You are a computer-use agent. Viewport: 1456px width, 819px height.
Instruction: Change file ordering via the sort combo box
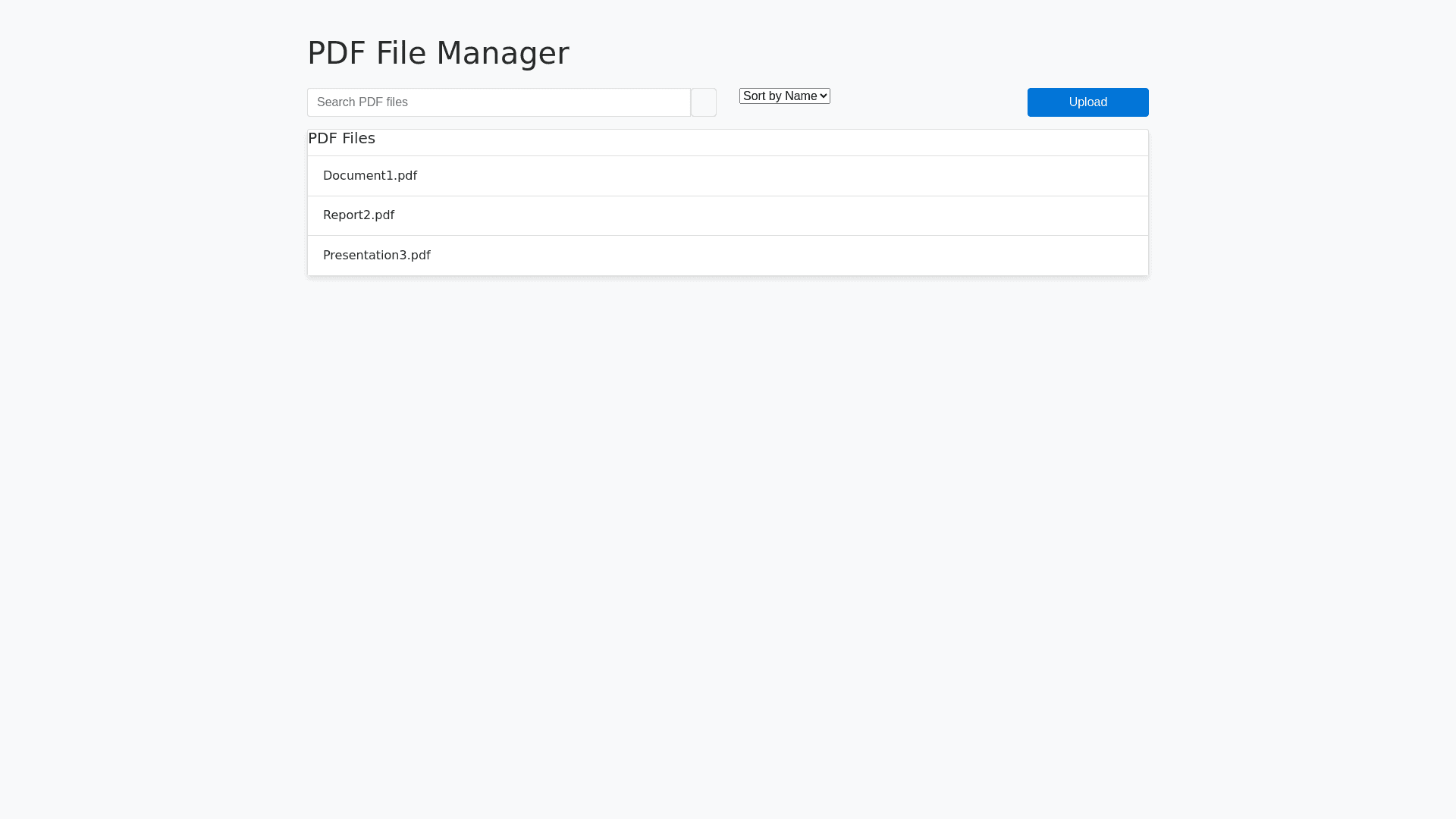tap(784, 96)
